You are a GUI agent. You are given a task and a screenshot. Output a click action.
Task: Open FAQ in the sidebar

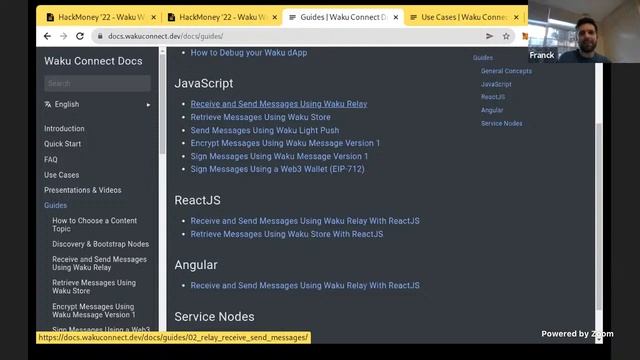(51, 159)
